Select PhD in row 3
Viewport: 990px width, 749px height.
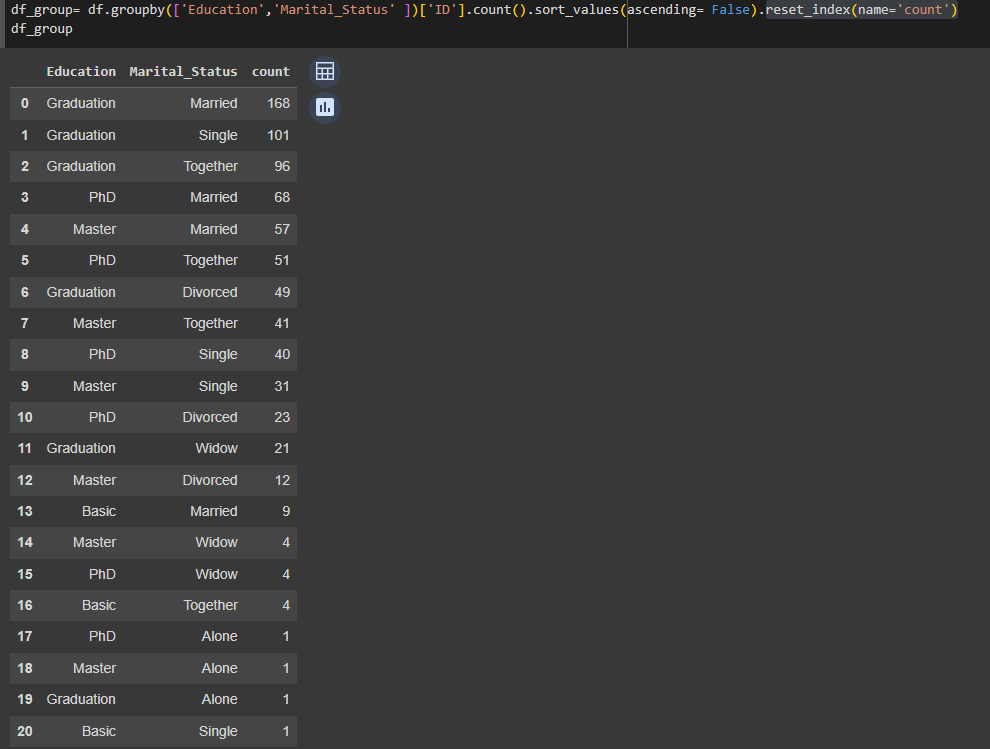point(102,197)
